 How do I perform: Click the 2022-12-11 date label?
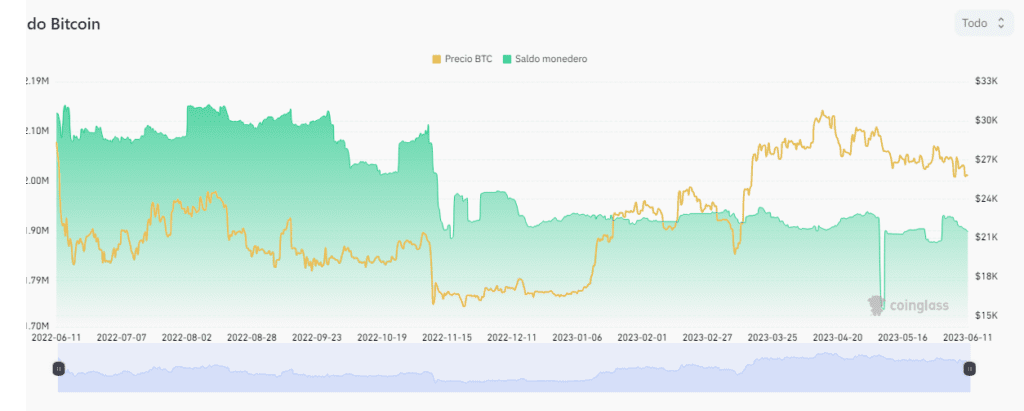512,338
